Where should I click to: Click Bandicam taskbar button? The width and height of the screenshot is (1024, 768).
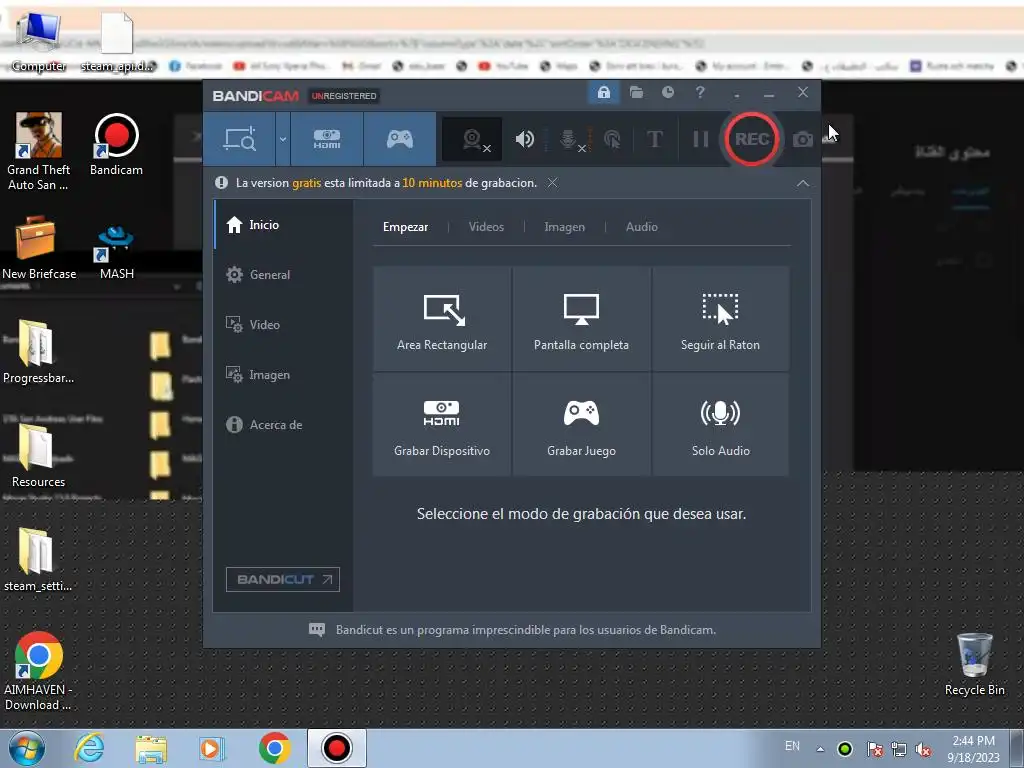point(336,748)
